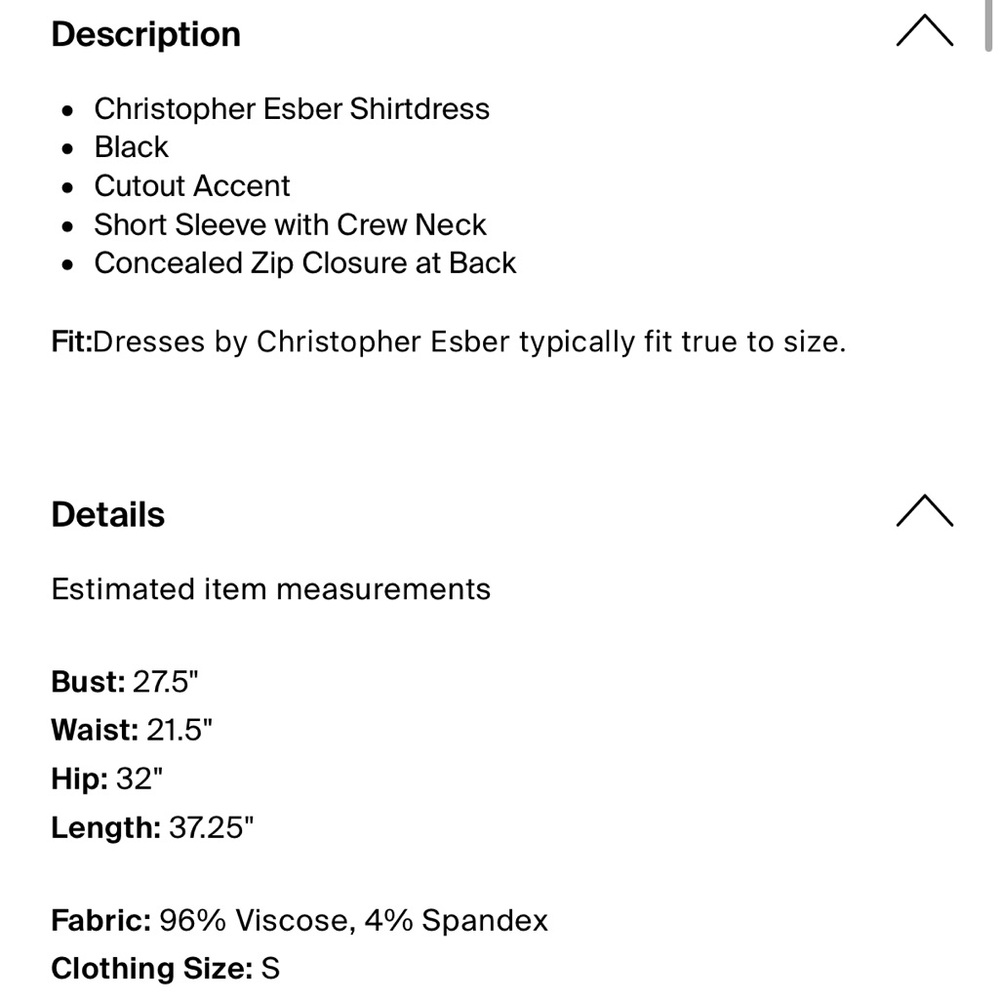Click the Description heading
The height and width of the screenshot is (1000, 1000).
pos(145,34)
